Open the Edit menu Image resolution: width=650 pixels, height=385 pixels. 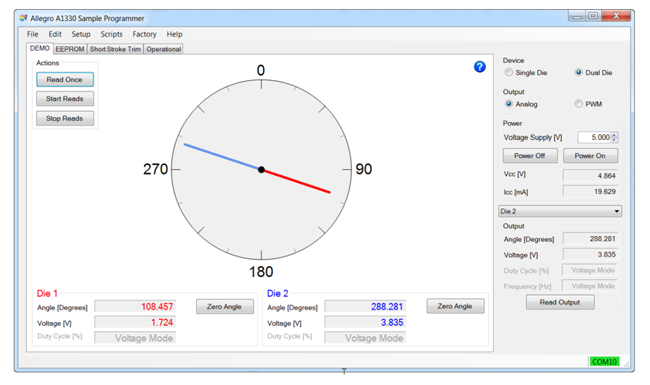pyautogui.click(x=55, y=34)
